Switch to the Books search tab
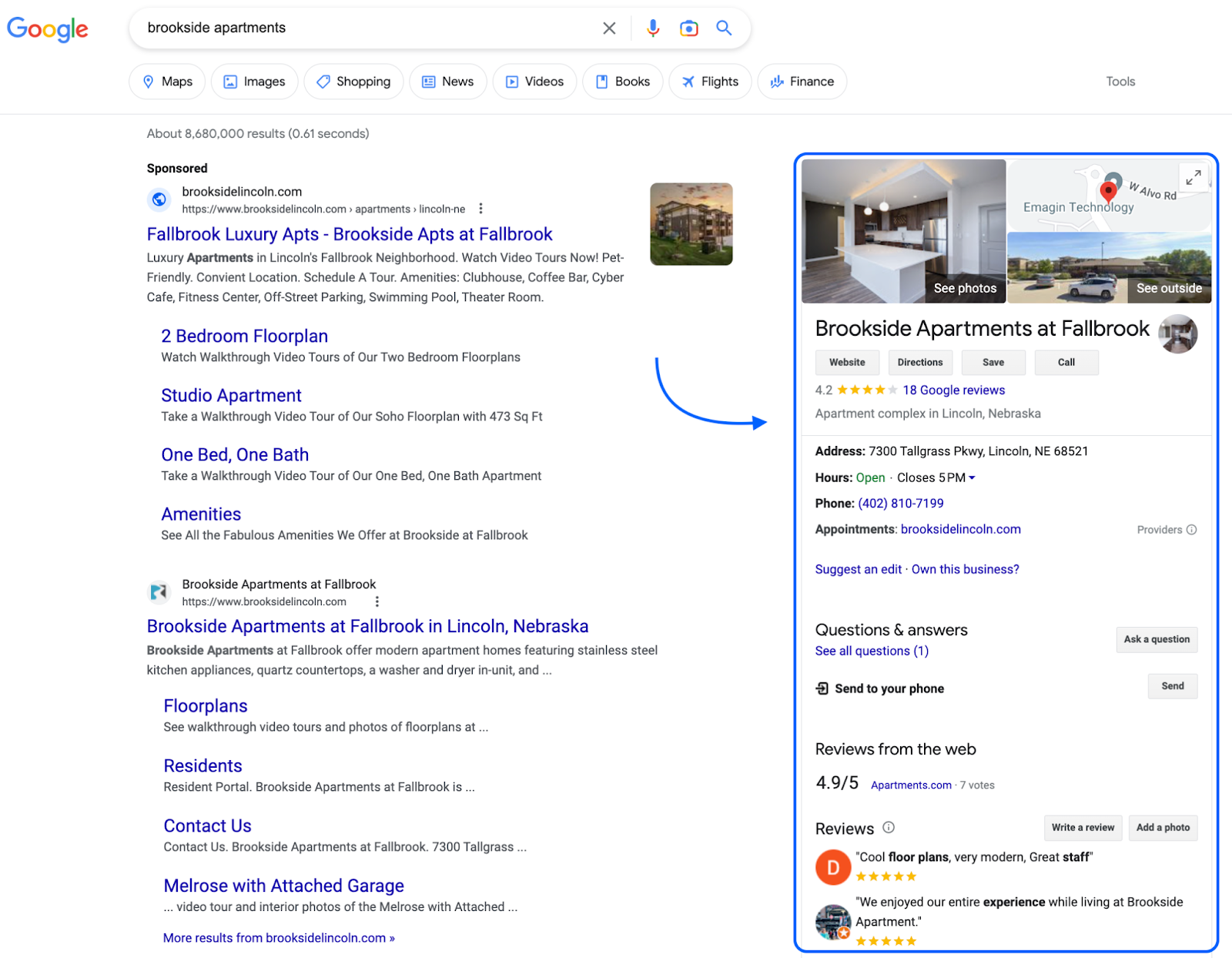Image resolution: width=1232 pixels, height=958 pixels. point(623,82)
